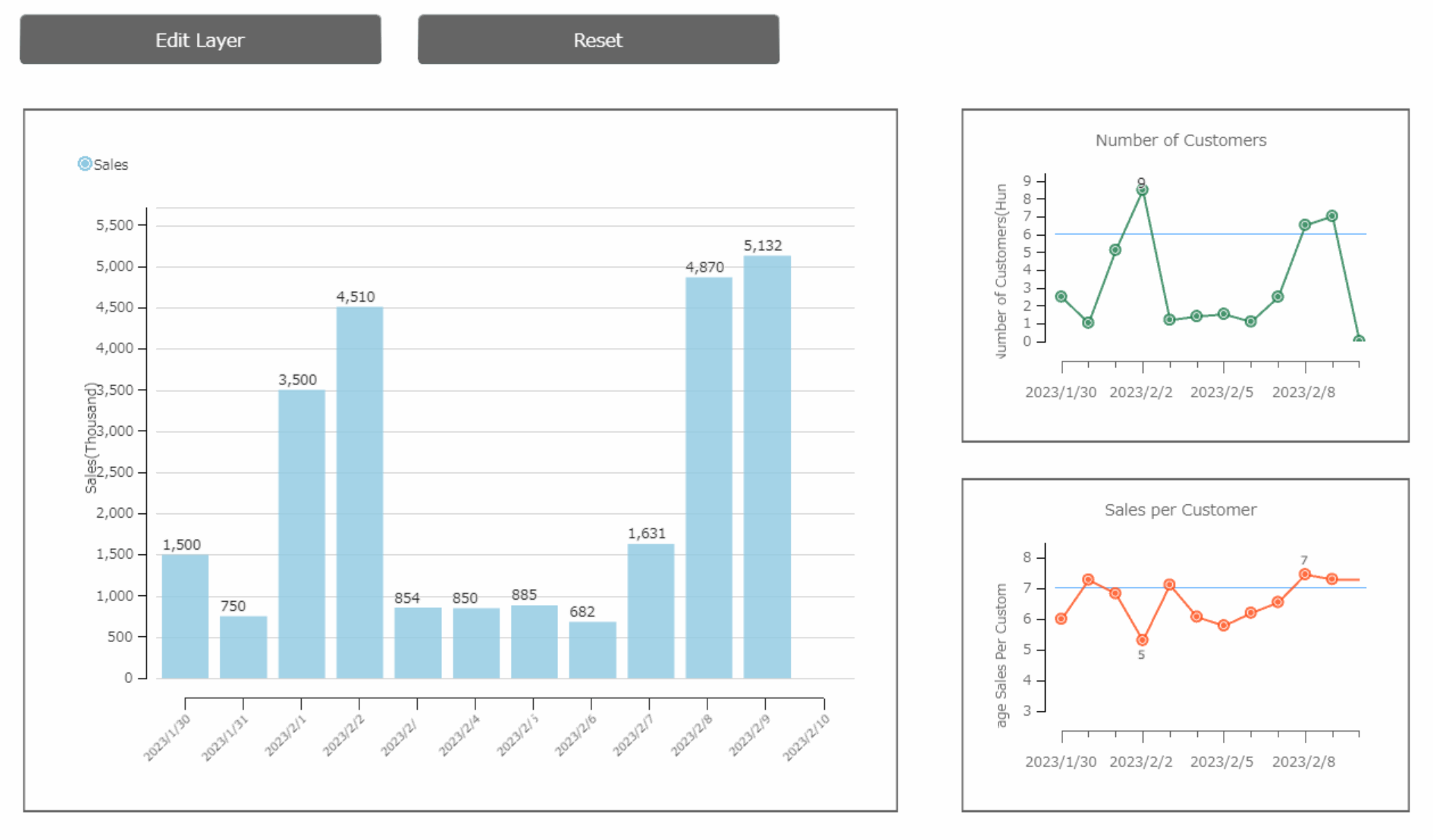Click the 5,132 bar value label
Screen dimensions: 1433x840
point(763,246)
